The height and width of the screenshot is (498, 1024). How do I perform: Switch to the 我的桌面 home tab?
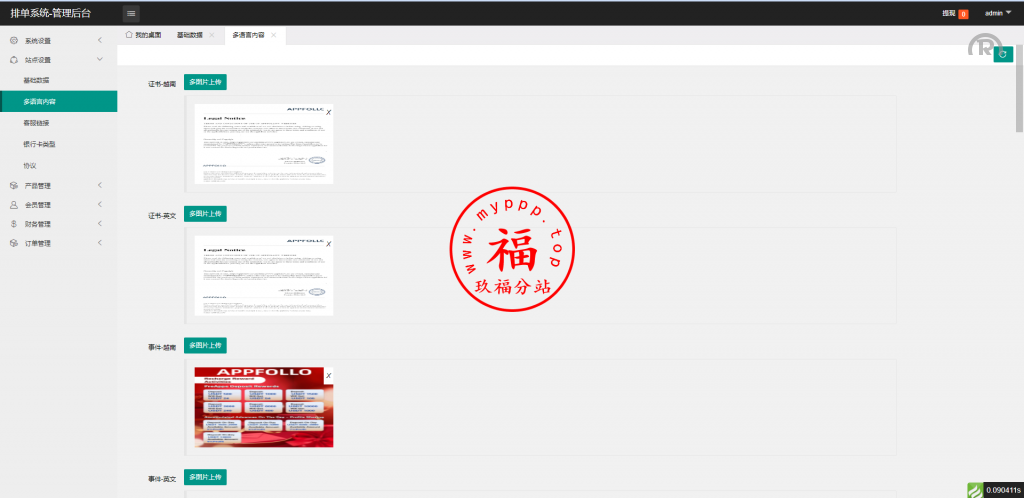[x=142, y=35]
